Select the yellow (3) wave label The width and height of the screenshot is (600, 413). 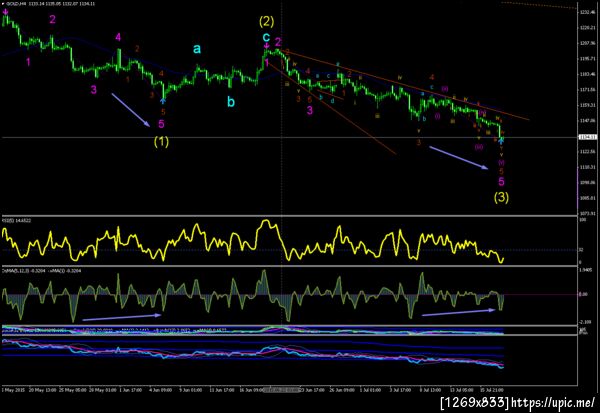[501, 197]
